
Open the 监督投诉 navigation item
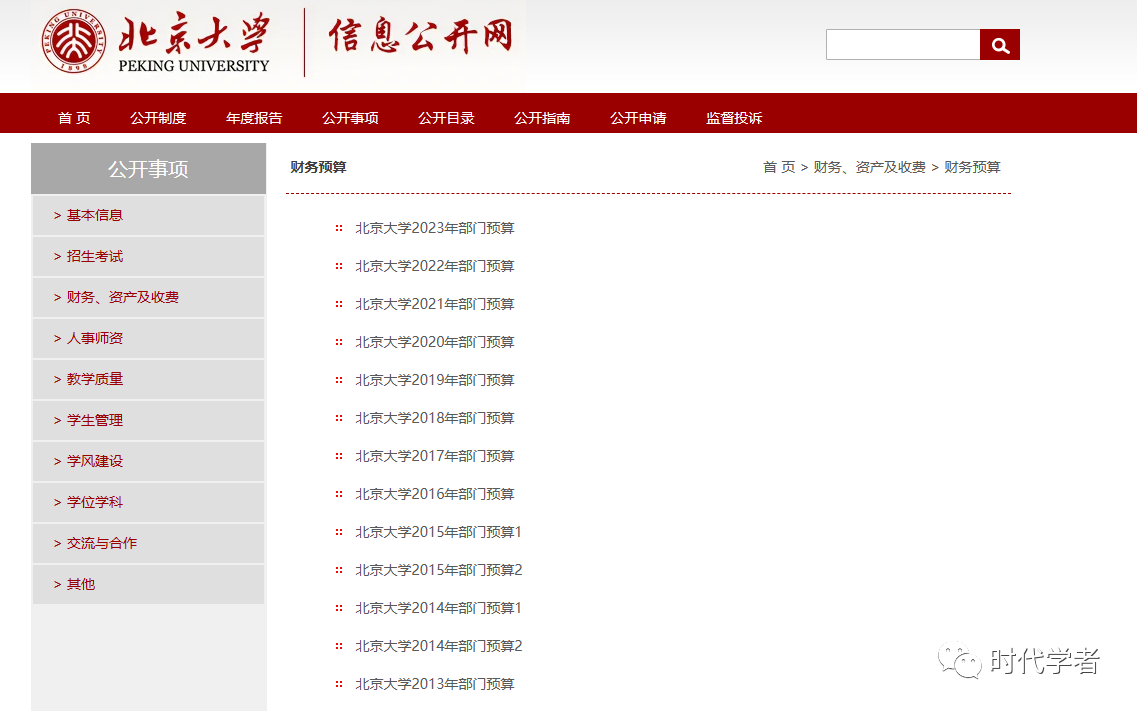pos(734,118)
